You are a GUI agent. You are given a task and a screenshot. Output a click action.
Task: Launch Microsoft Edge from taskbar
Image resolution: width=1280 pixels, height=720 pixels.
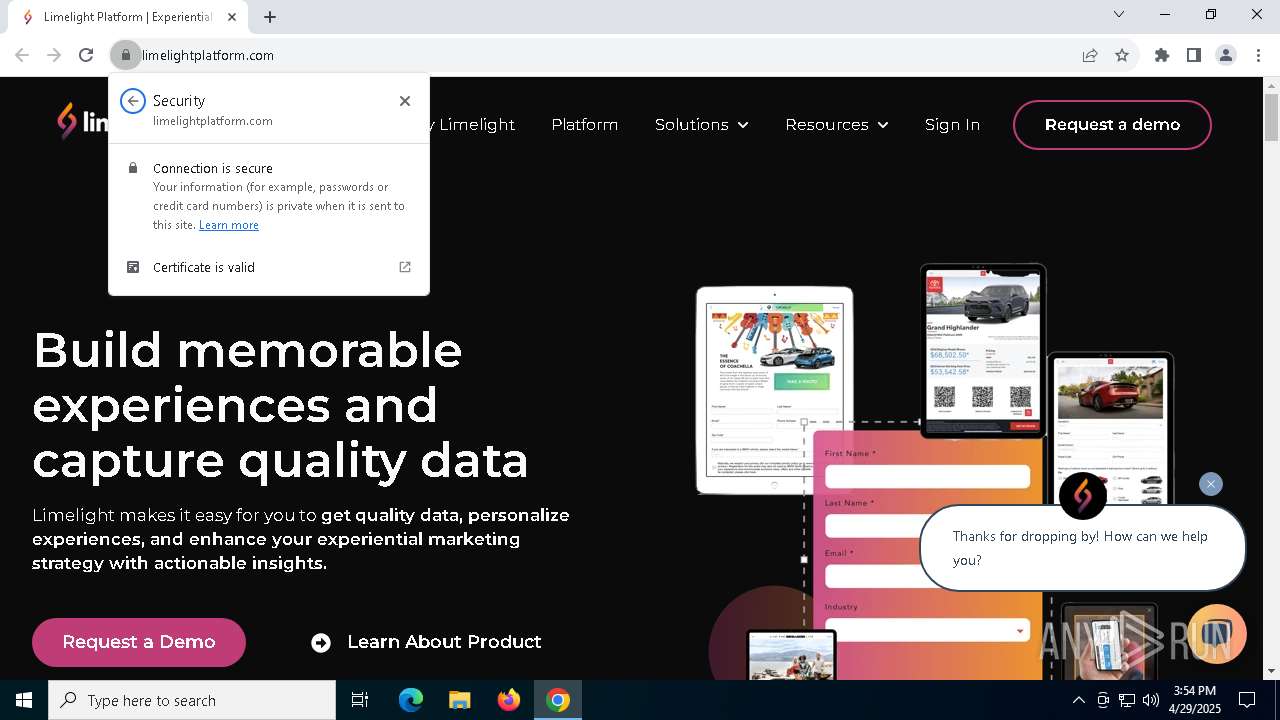(x=411, y=700)
